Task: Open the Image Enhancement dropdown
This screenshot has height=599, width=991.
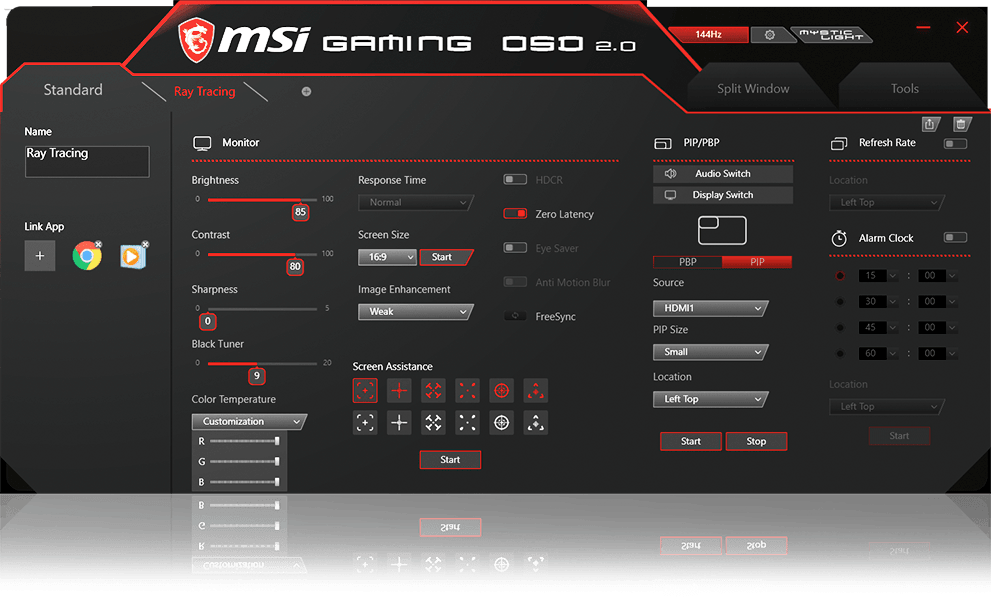Action: [414, 312]
